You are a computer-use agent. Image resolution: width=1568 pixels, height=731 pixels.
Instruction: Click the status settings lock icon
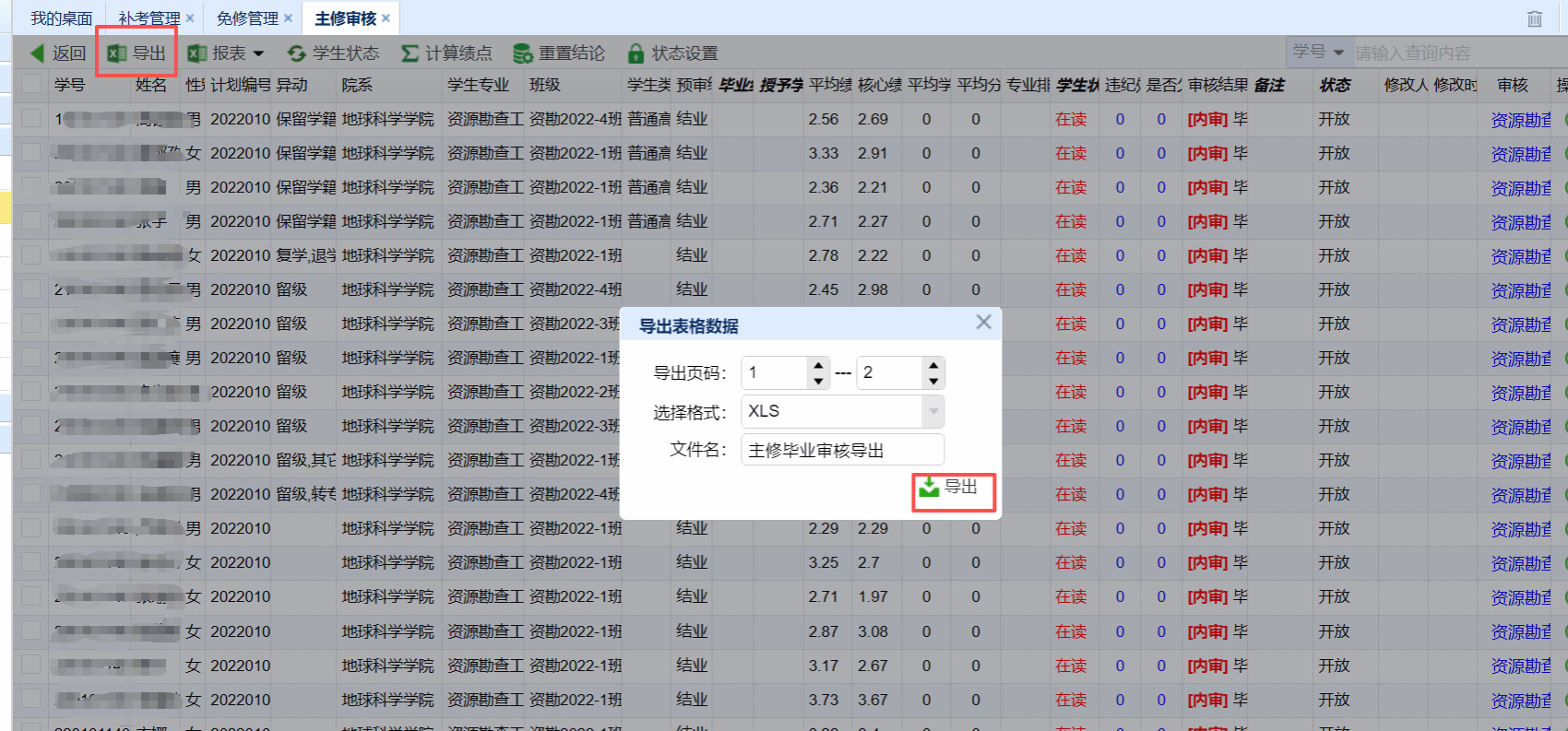[x=636, y=53]
